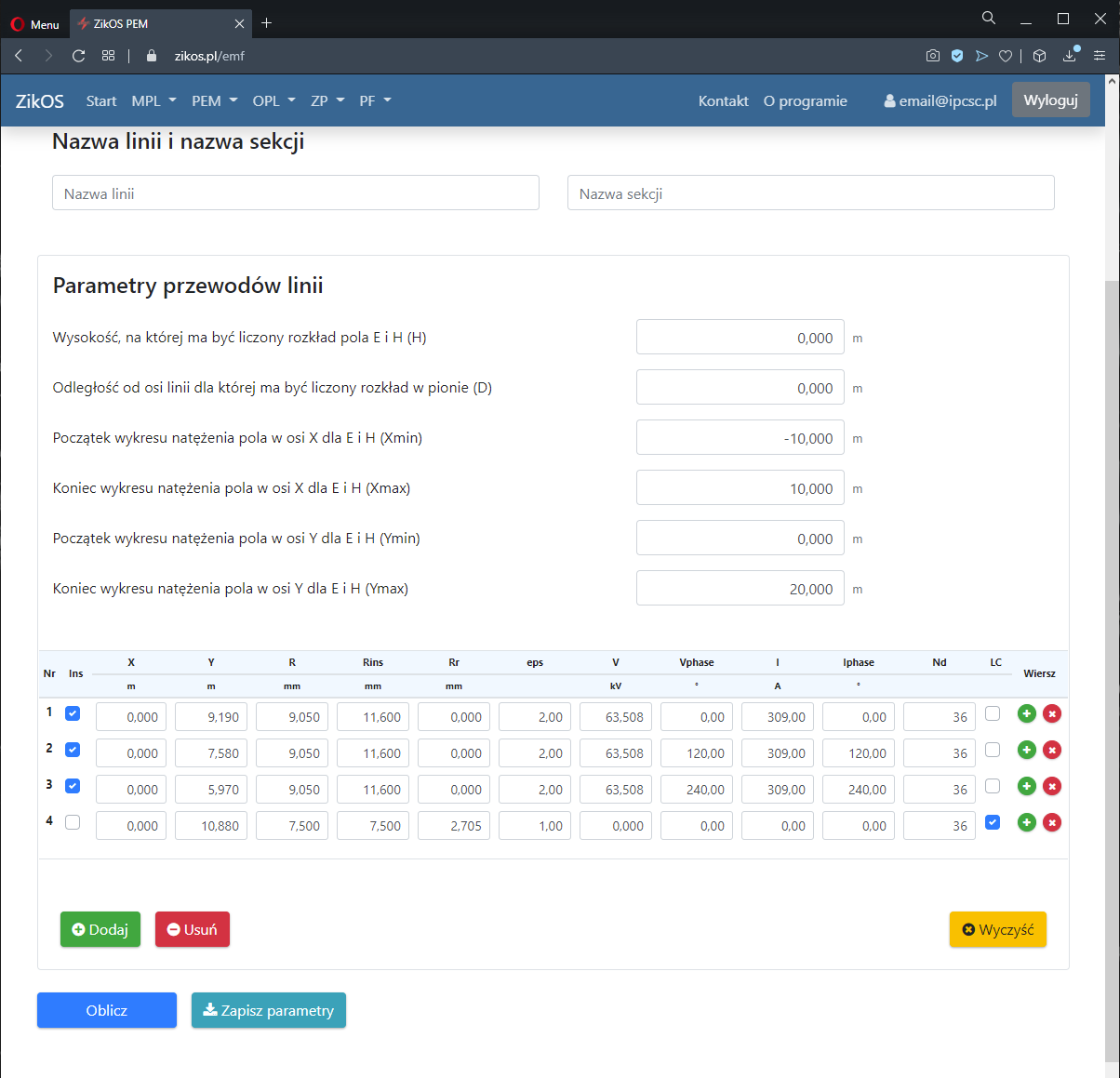The width and height of the screenshot is (1120, 1078).
Task: Open the PEM dropdown in navbar
Action: click(214, 100)
